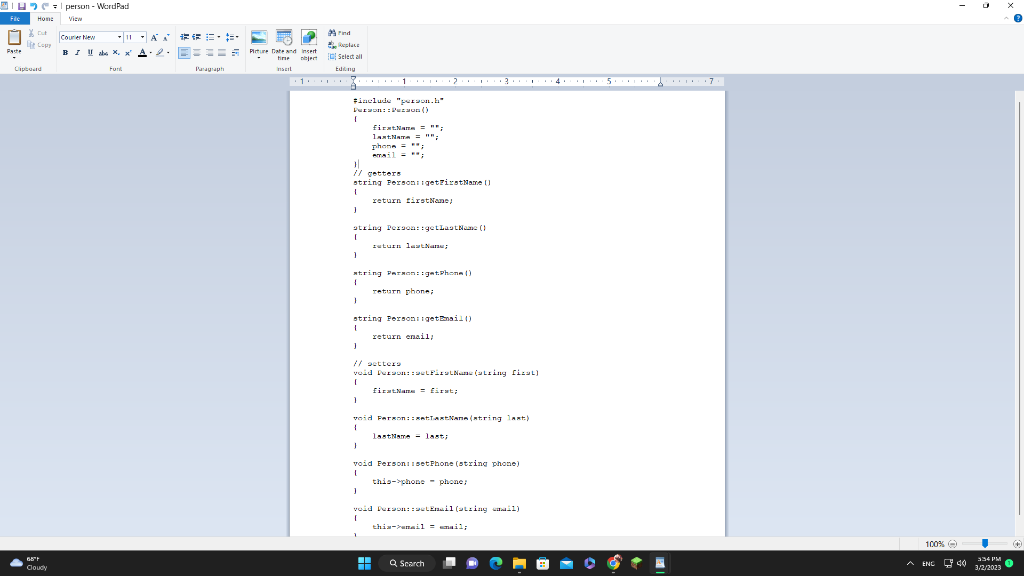1024x576 pixels.
Task: Open the File menu
Action: click(15, 18)
